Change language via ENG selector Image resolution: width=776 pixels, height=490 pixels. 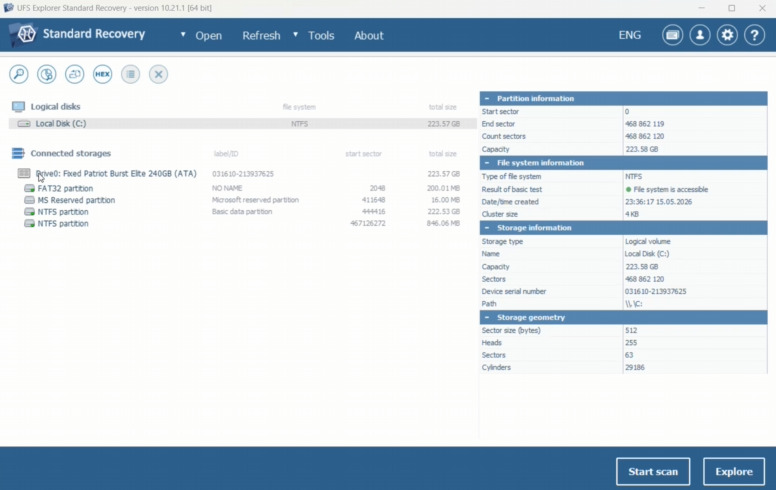point(630,35)
